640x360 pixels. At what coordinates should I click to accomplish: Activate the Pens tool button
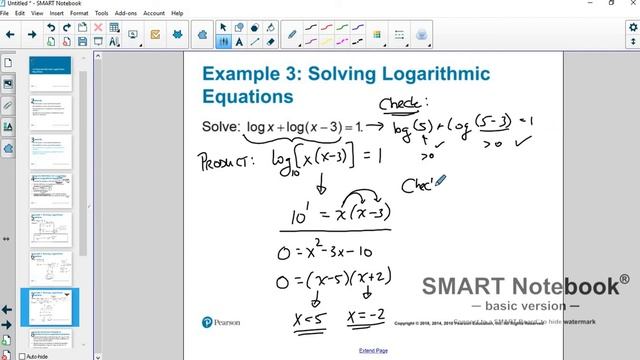coord(223,41)
